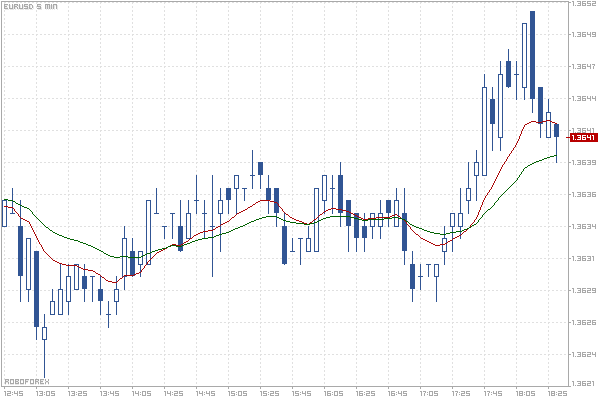Click the 15:25 time axis label
The image size is (600, 400).
[269, 393]
